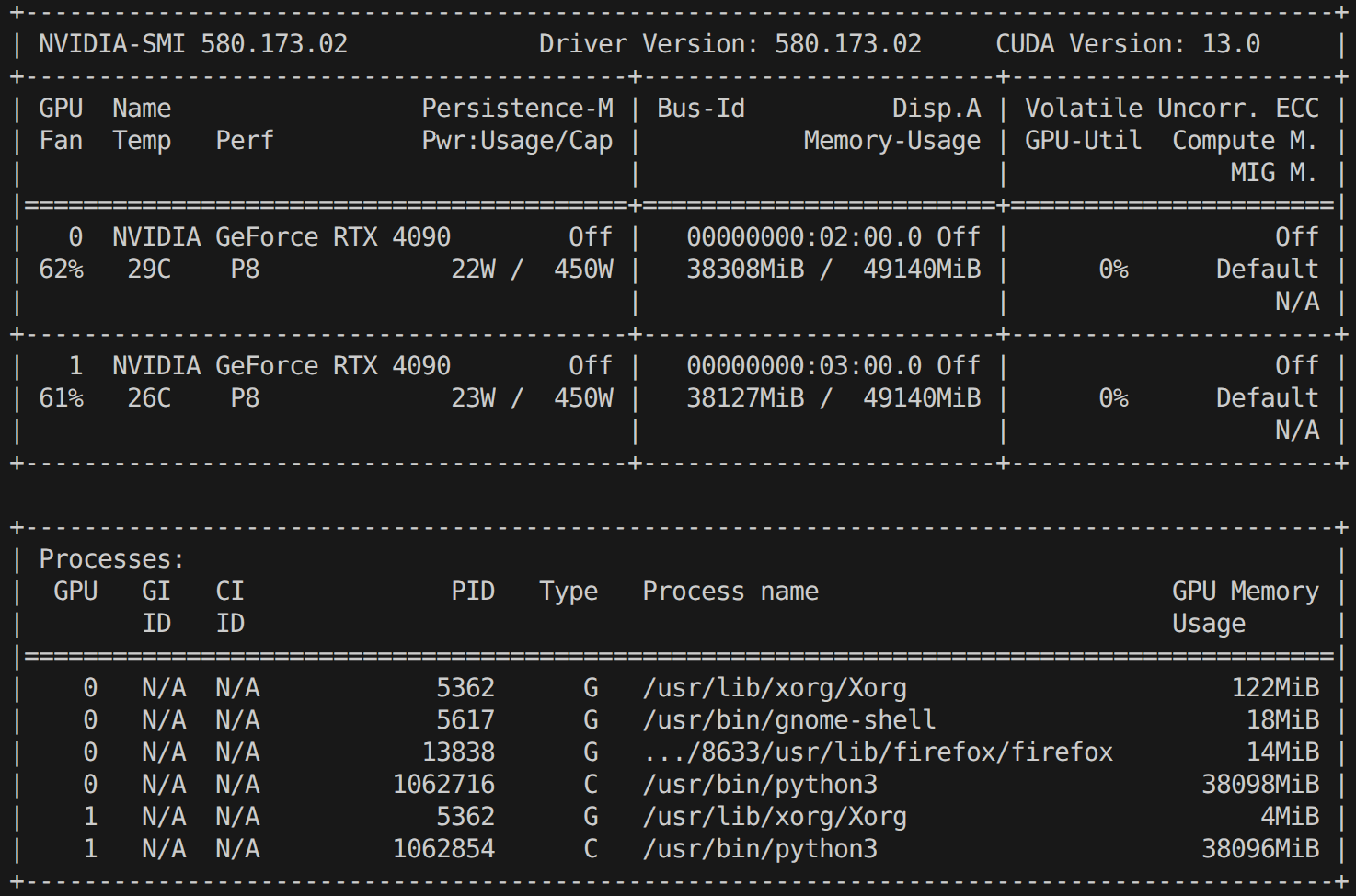Click the 'Memory-Usage' column header
Screen dimensions: 1356x896
pos(892,141)
